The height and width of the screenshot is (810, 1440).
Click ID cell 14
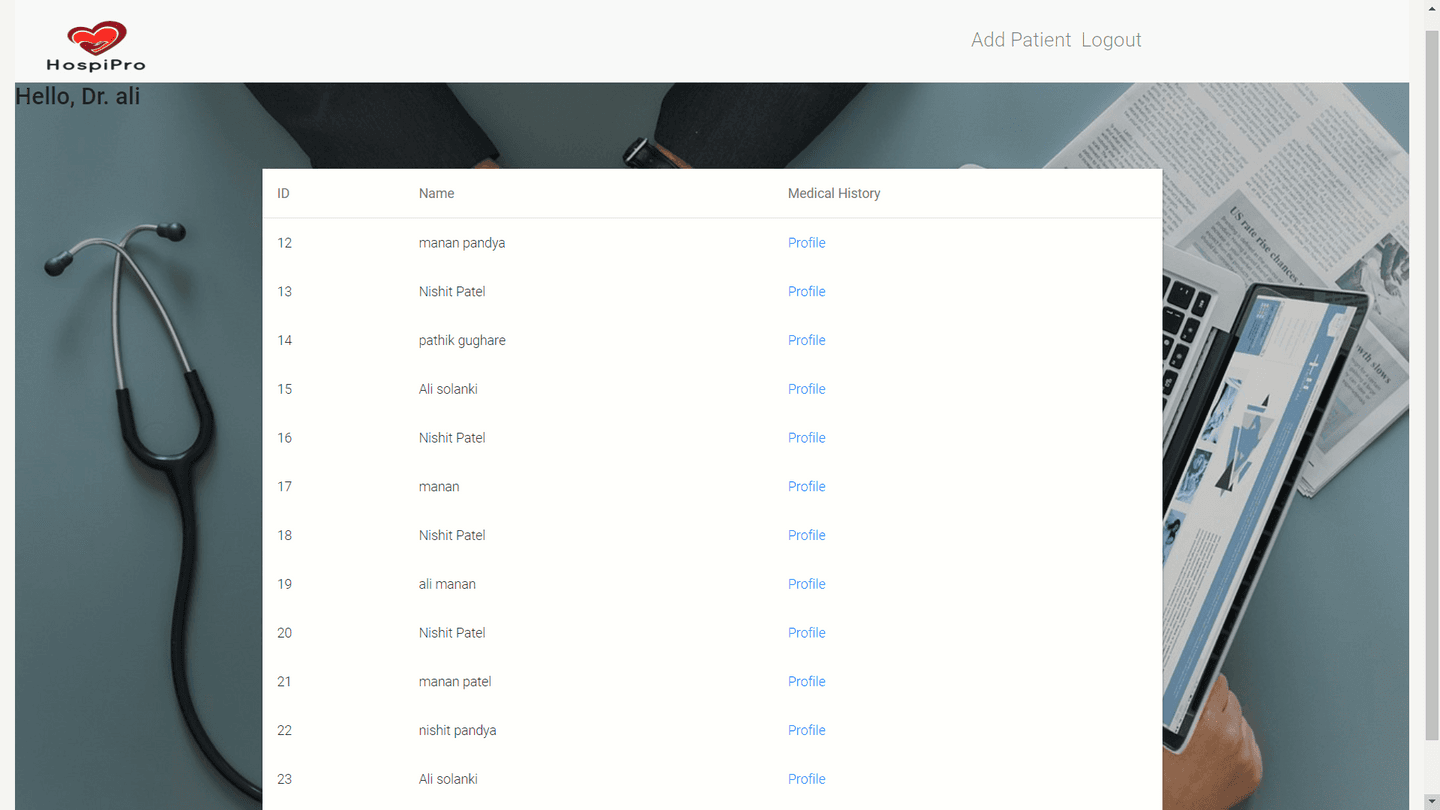click(x=285, y=340)
